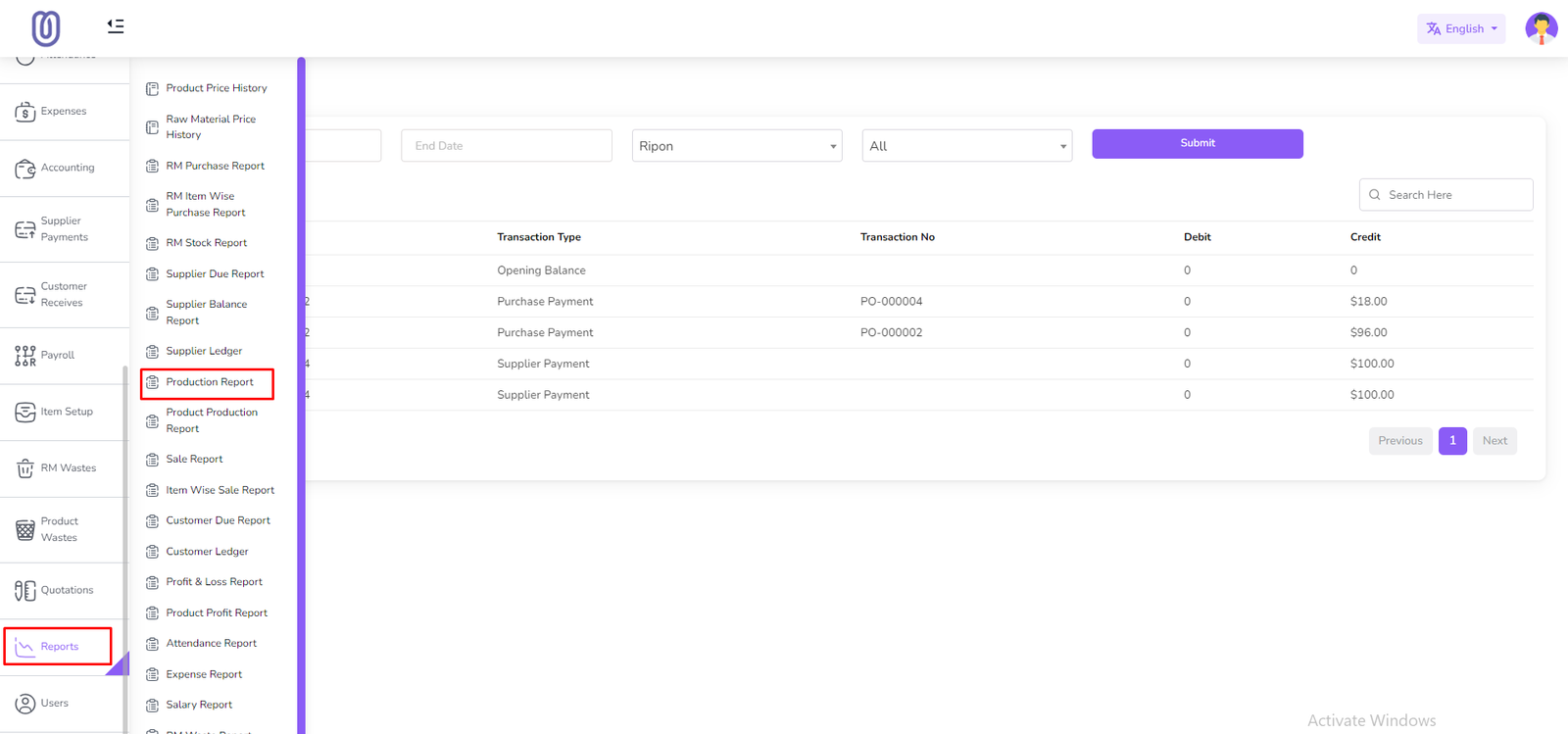1568x734 pixels.
Task: Select the Quotations sidebar icon
Action: coord(25,590)
